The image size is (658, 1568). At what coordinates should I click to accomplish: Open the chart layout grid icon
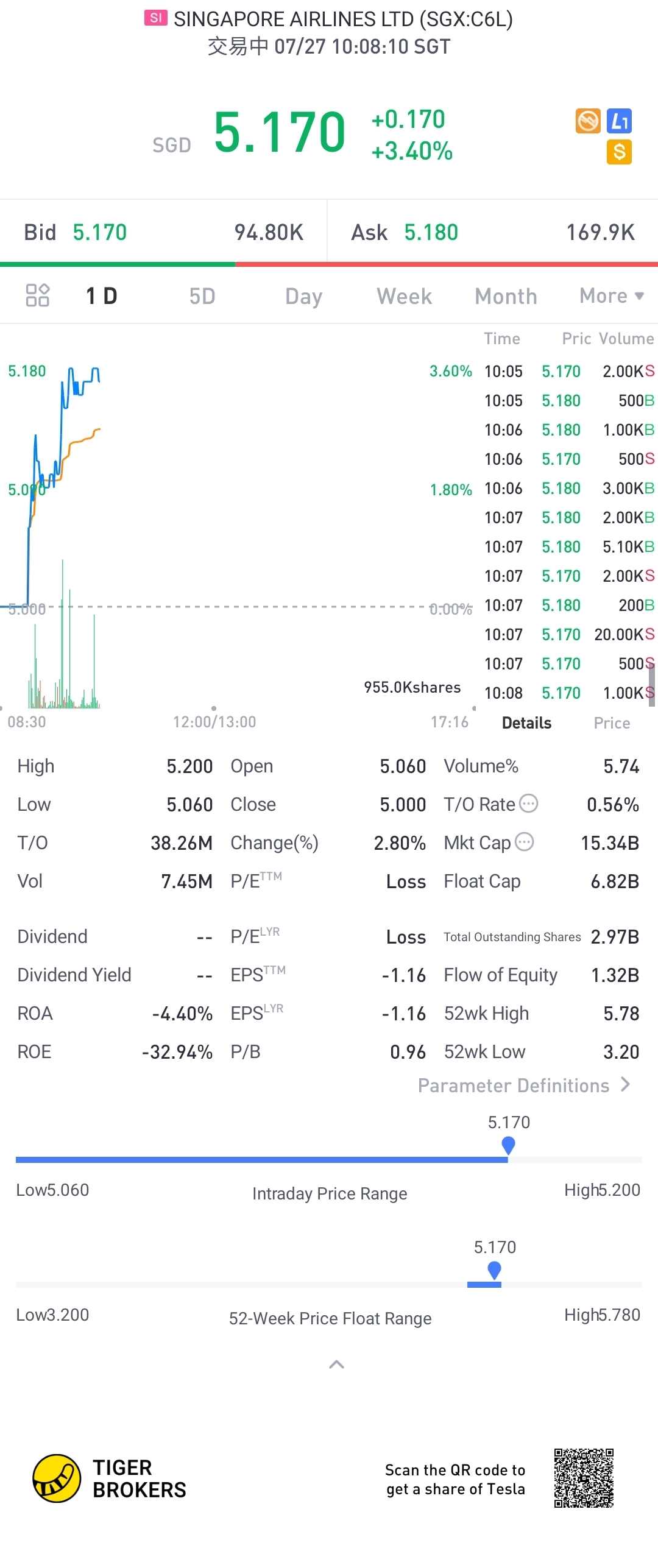(37, 295)
